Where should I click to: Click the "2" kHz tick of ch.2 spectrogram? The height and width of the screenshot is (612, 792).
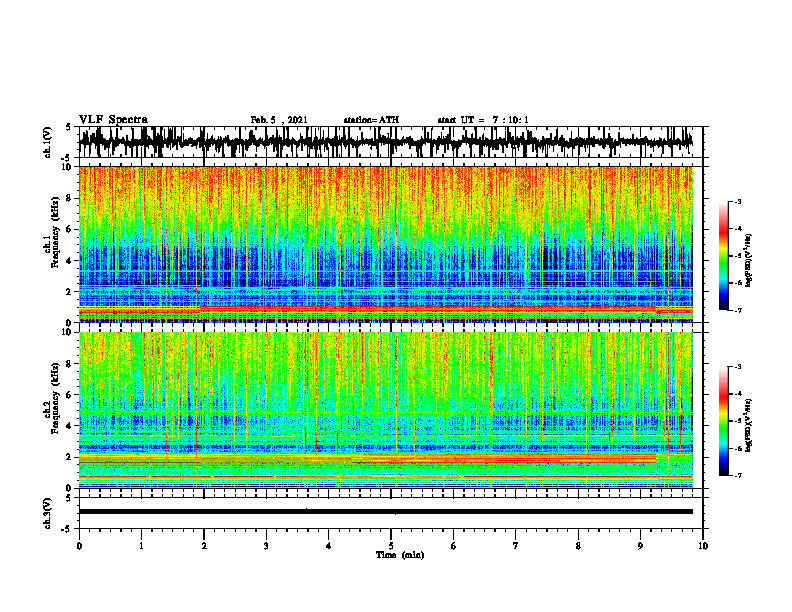[x=69, y=457]
